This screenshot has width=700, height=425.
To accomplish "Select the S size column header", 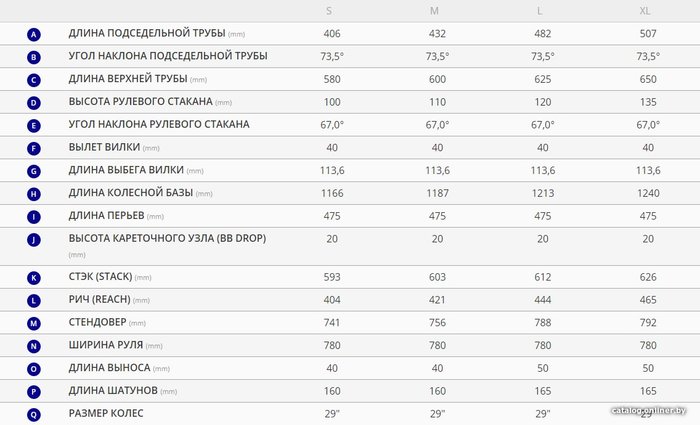I will click(329, 11).
